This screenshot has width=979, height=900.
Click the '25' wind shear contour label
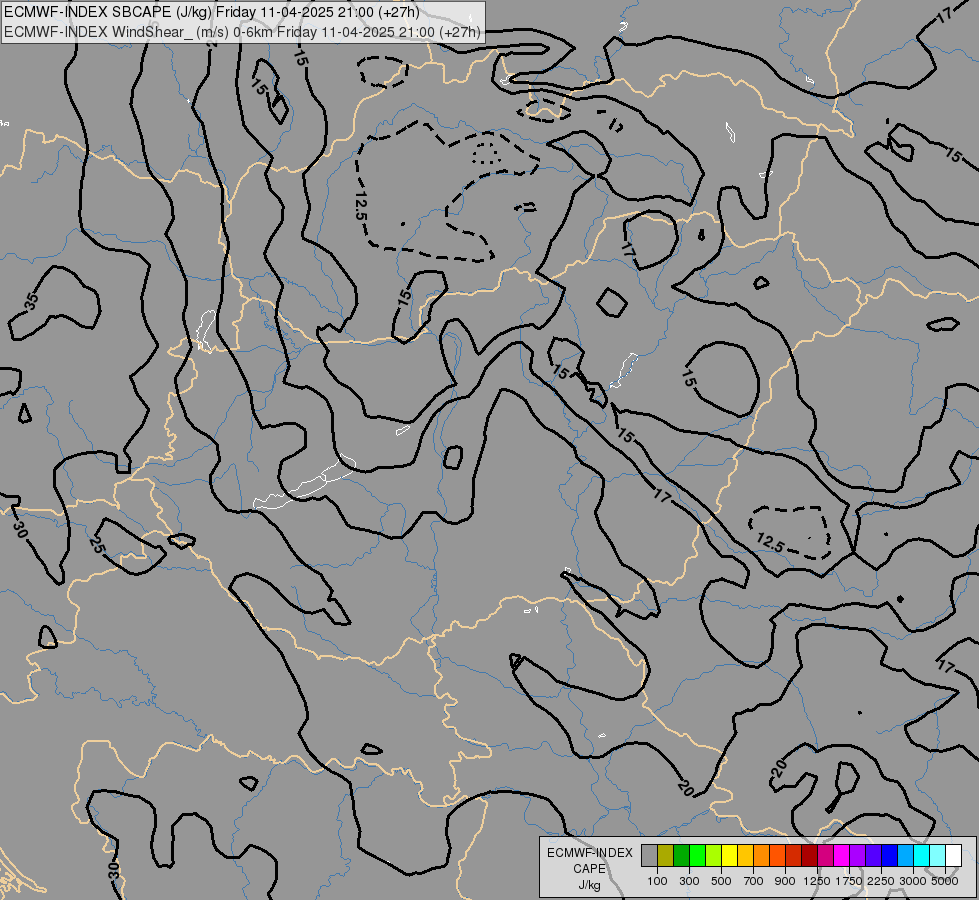[x=96, y=545]
